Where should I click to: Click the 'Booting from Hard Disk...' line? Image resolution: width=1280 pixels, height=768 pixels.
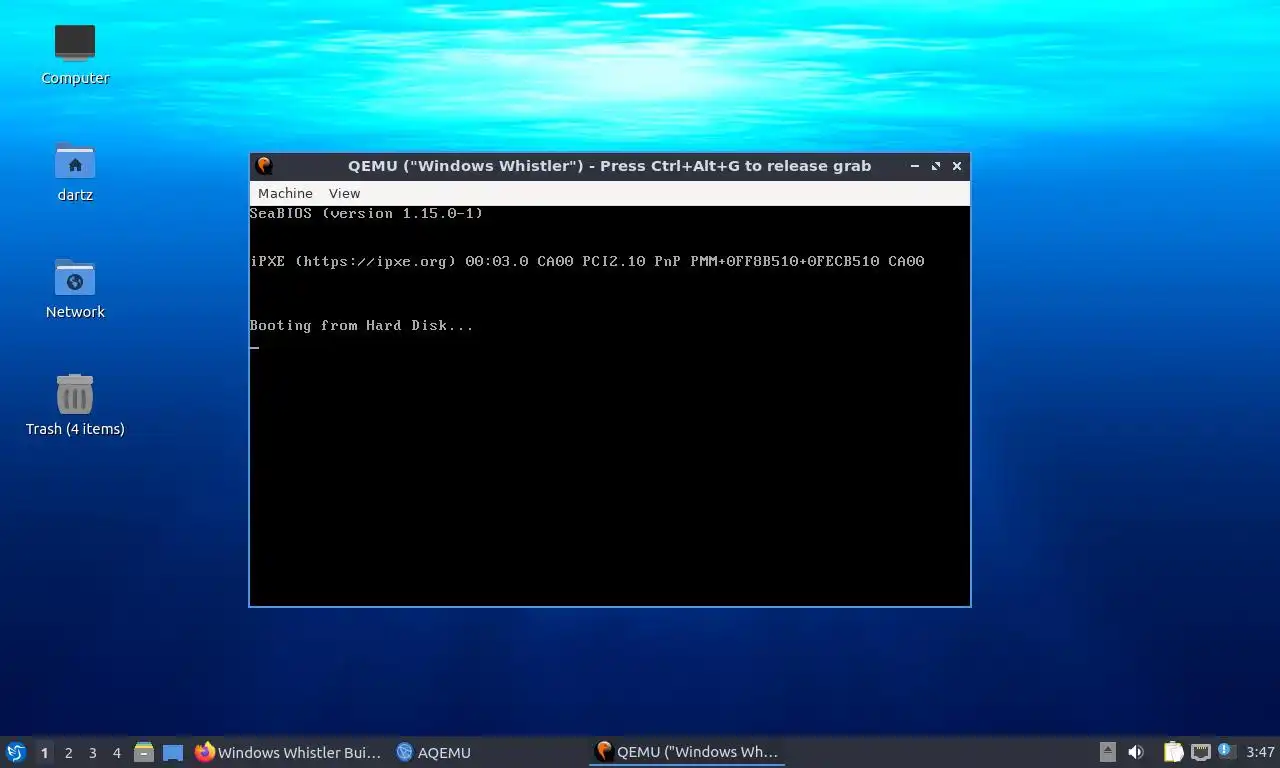(361, 325)
